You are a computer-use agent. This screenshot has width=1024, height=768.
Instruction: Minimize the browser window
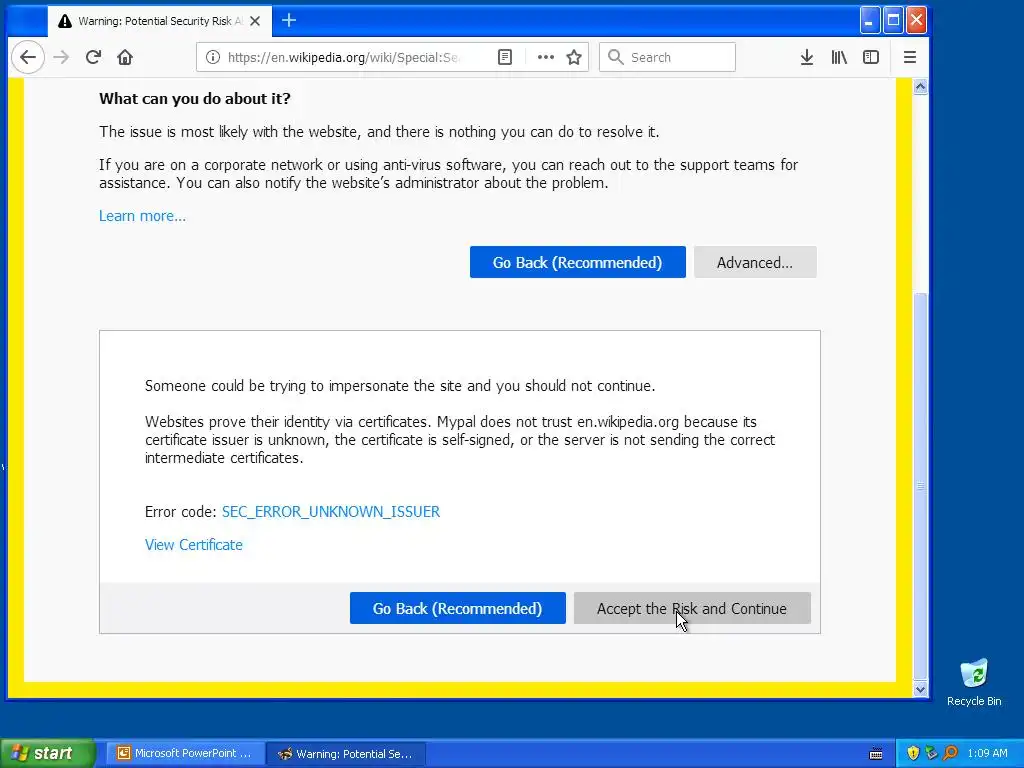(x=869, y=20)
